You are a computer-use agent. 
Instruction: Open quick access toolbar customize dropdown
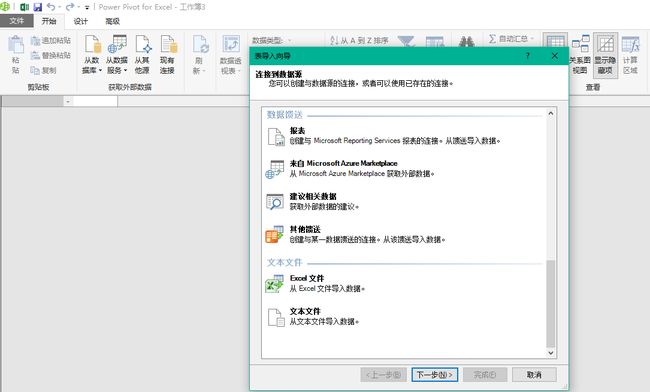[87, 7]
